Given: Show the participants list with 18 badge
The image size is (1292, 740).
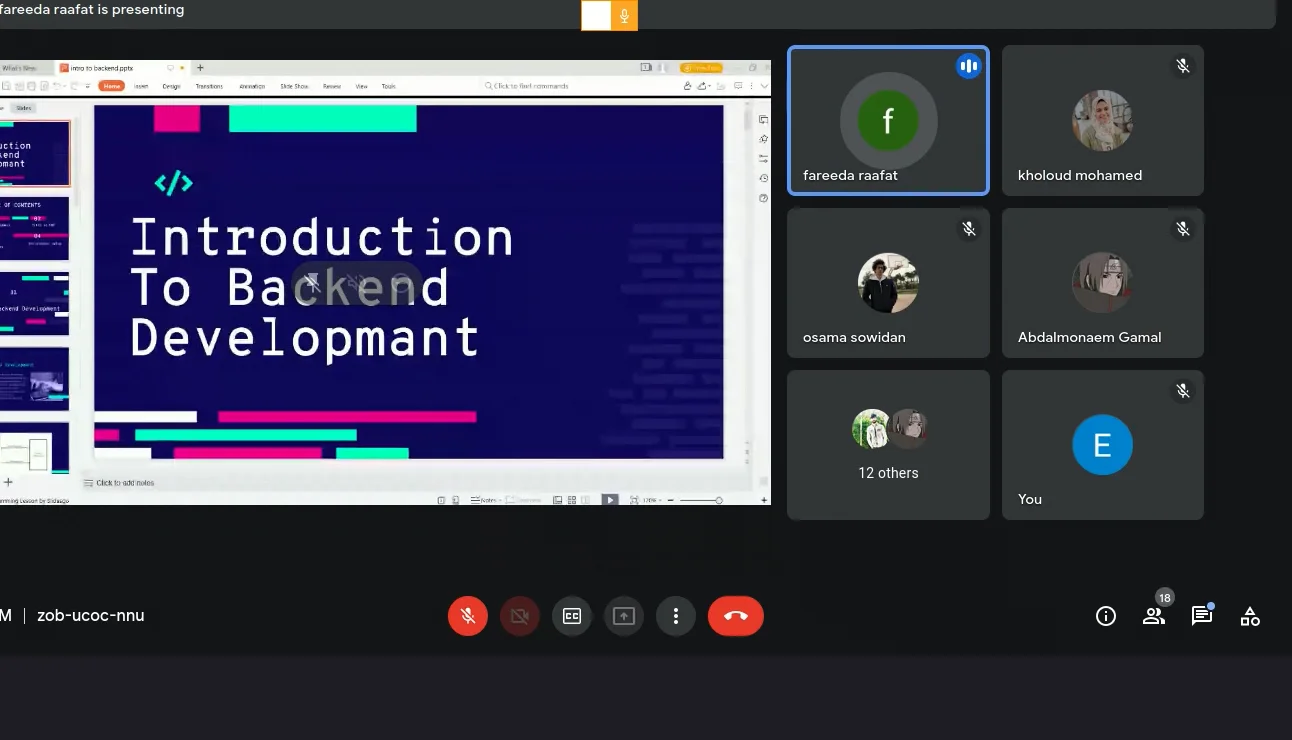Looking at the screenshot, I should coord(1154,616).
